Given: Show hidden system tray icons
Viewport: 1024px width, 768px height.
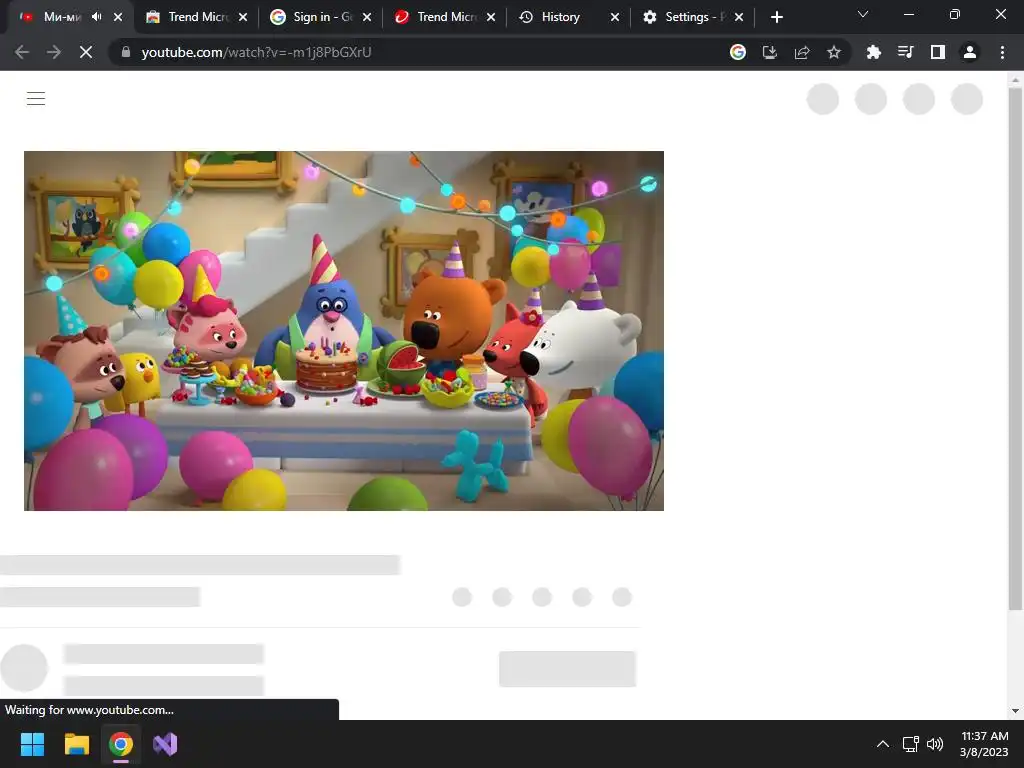Looking at the screenshot, I should coord(882,744).
